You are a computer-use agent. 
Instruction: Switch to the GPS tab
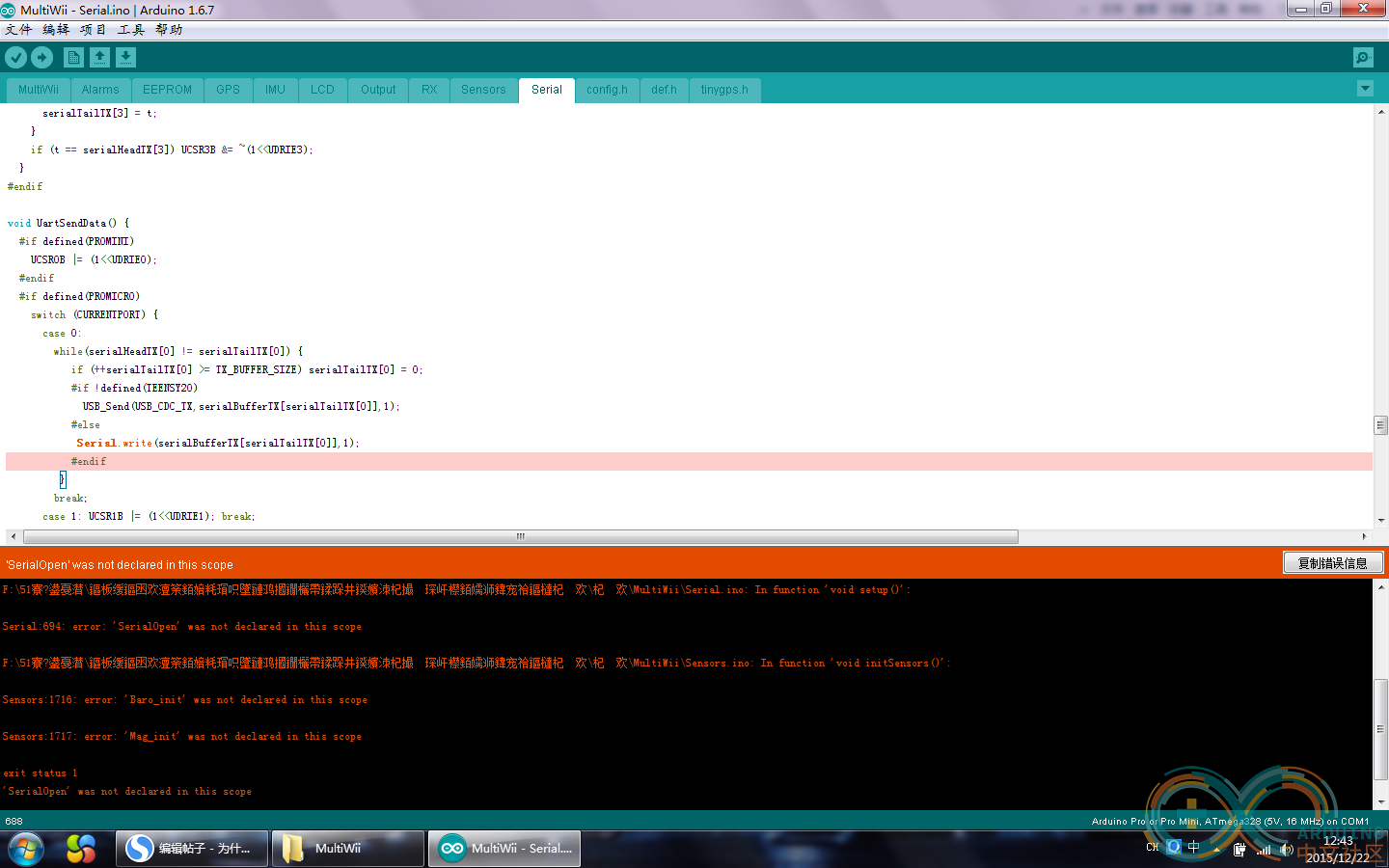pyautogui.click(x=229, y=90)
